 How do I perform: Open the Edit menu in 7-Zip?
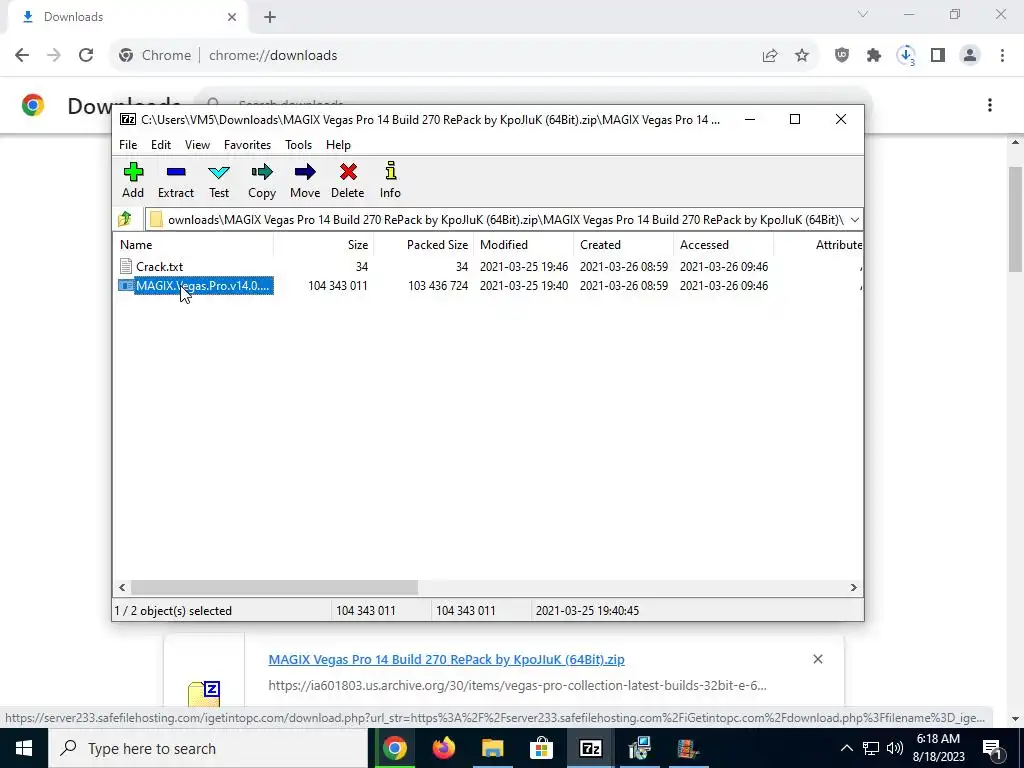[x=161, y=145]
